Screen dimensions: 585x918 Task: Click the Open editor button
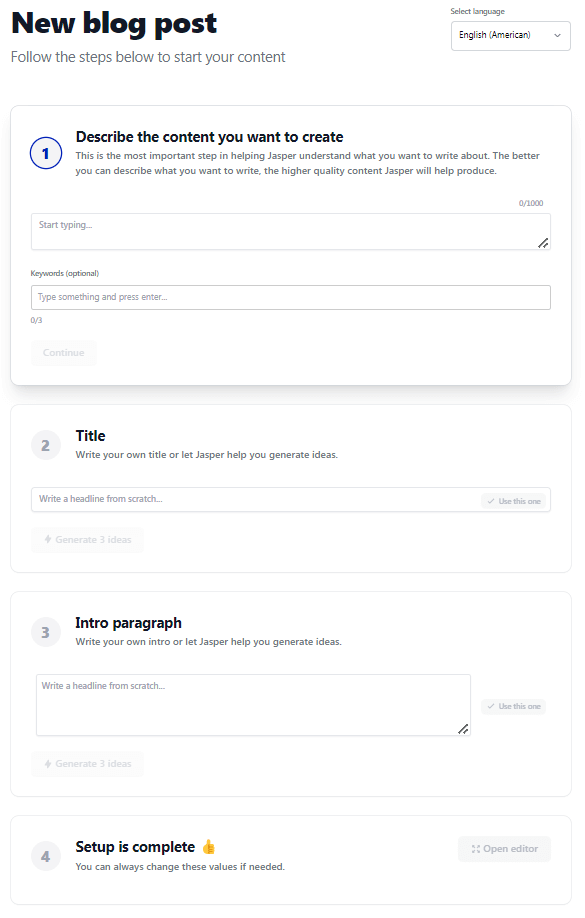pos(504,849)
